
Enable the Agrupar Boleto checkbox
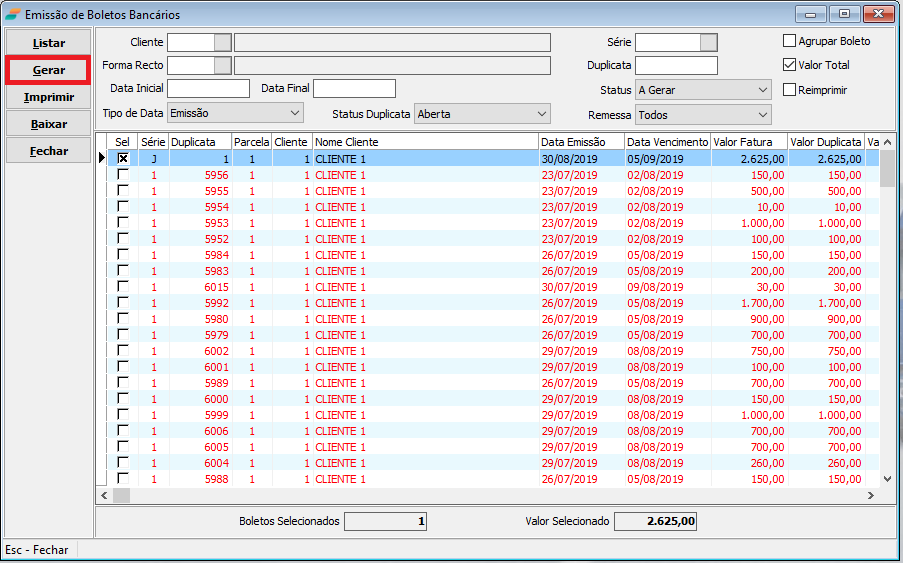[789, 42]
